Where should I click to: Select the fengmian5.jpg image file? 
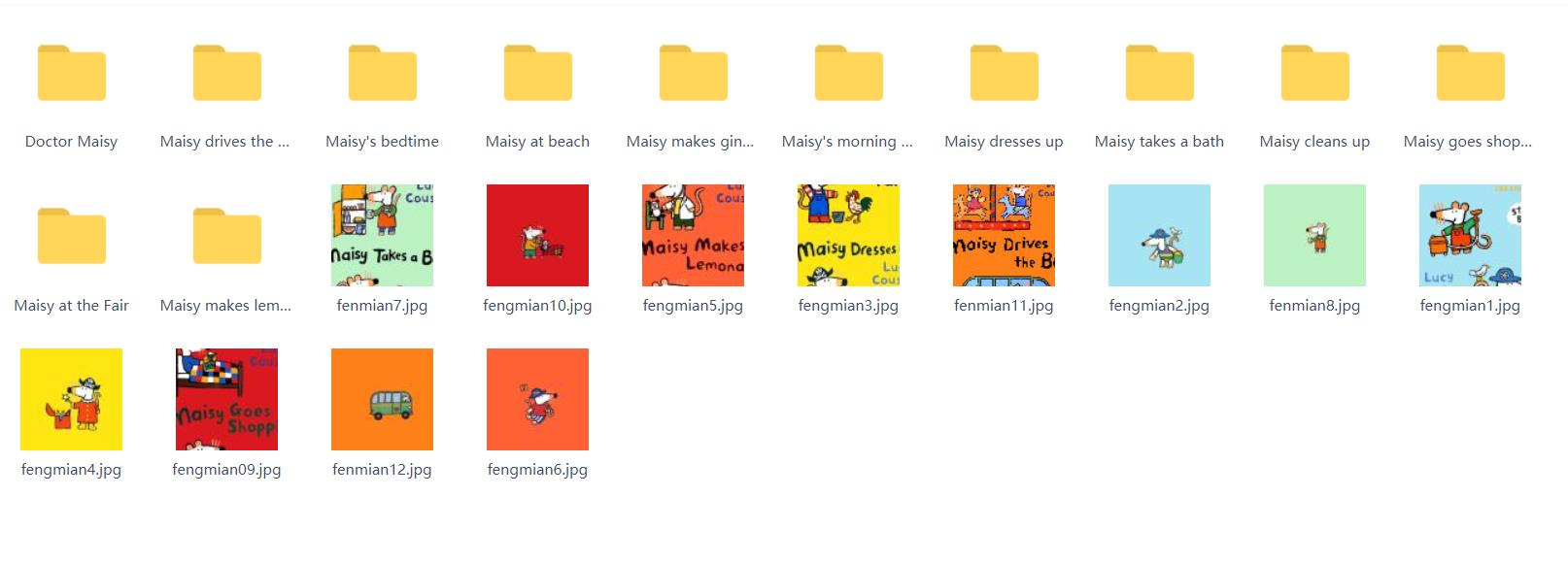click(x=693, y=235)
